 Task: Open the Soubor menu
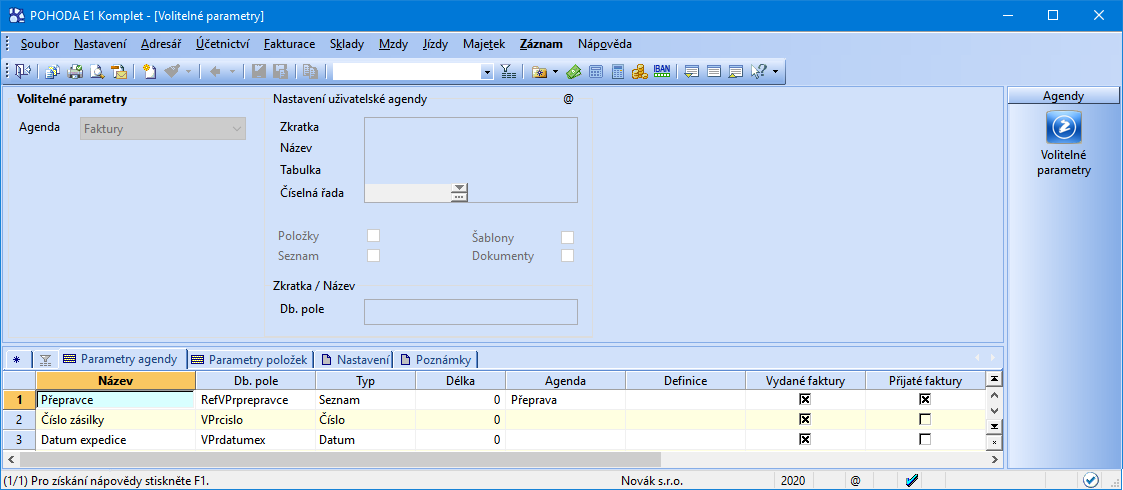[x=40, y=44]
